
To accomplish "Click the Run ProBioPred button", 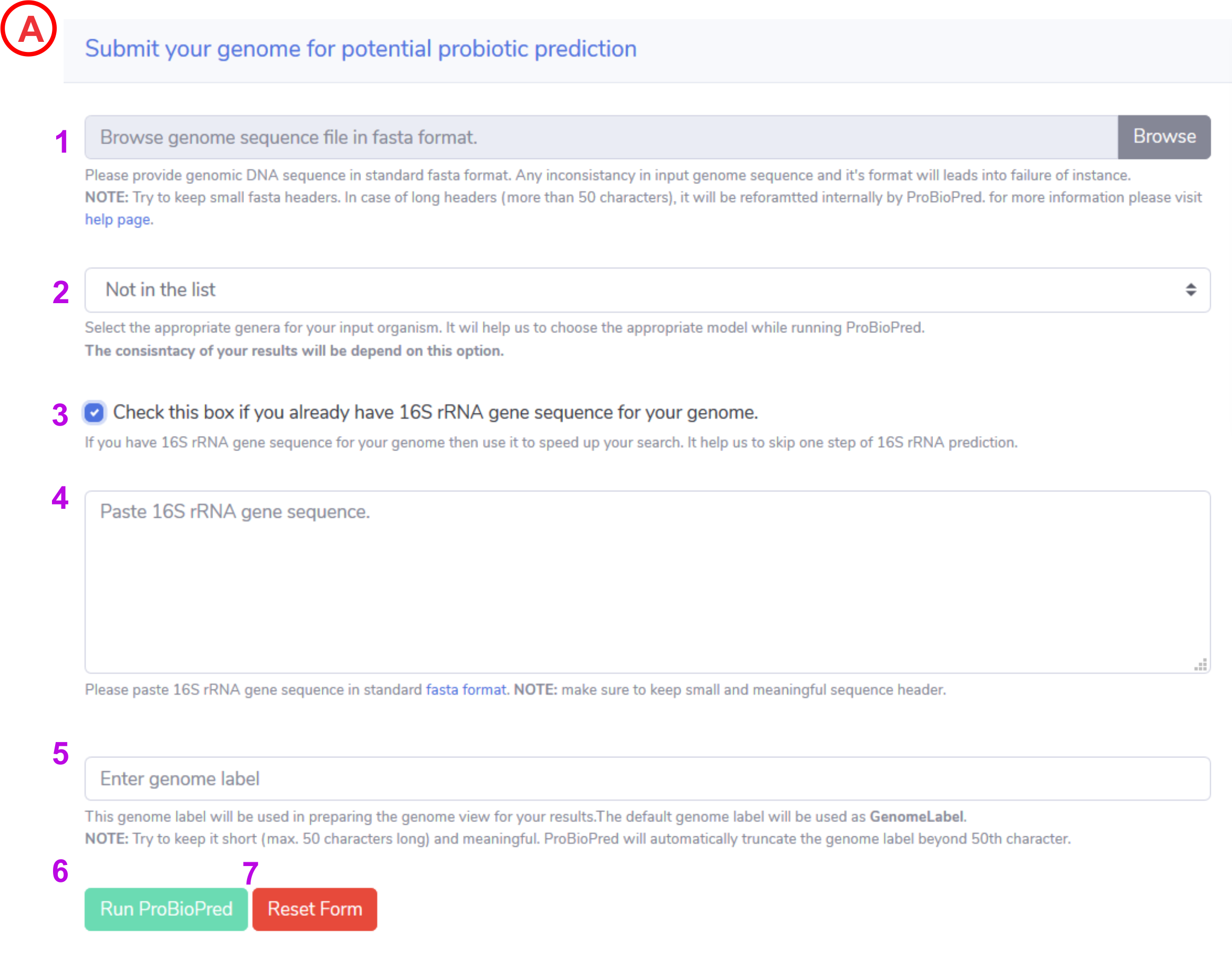I will [166, 909].
